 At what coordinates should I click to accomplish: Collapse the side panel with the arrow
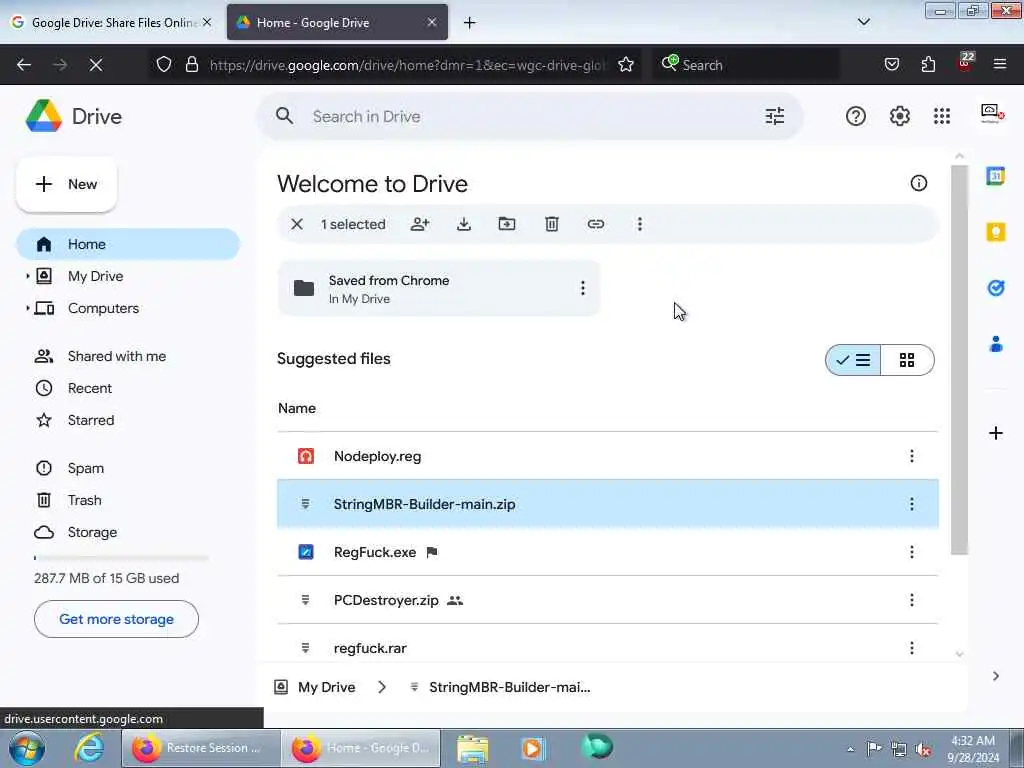tap(995, 676)
